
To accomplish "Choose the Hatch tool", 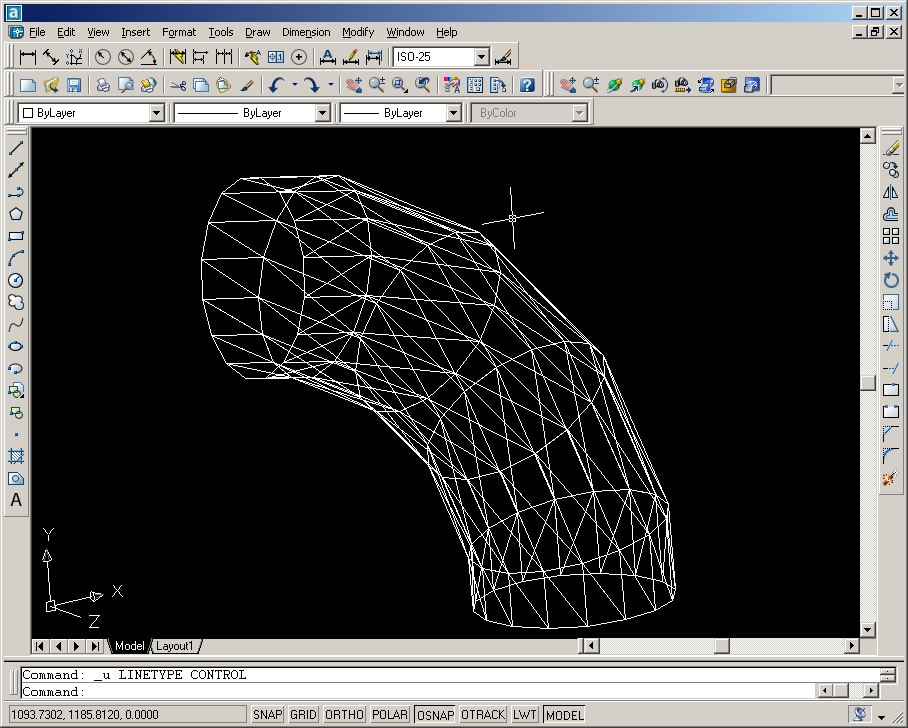I will 16,456.
